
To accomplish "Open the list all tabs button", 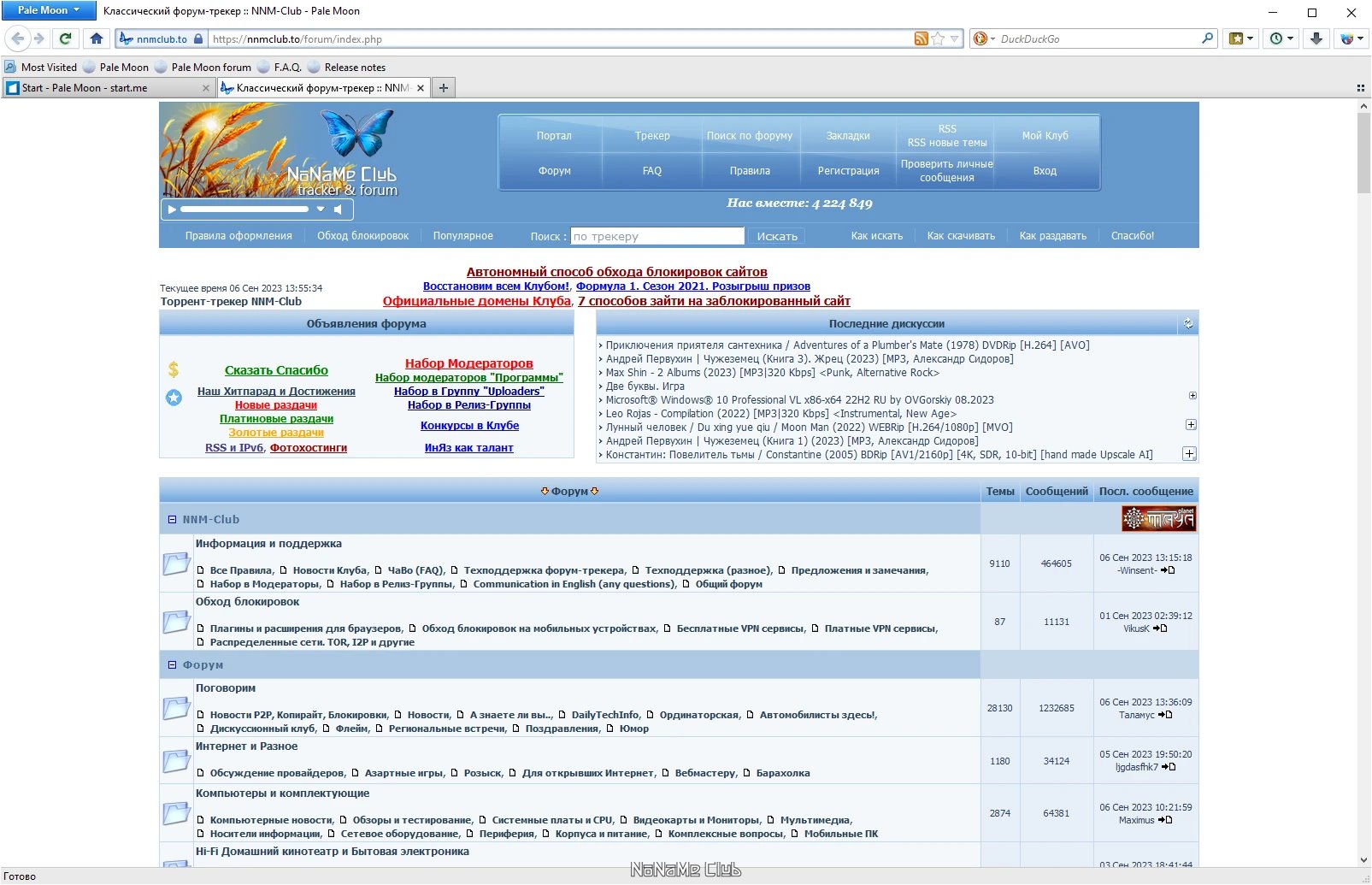I will pyautogui.click(x=1360, y=87).
